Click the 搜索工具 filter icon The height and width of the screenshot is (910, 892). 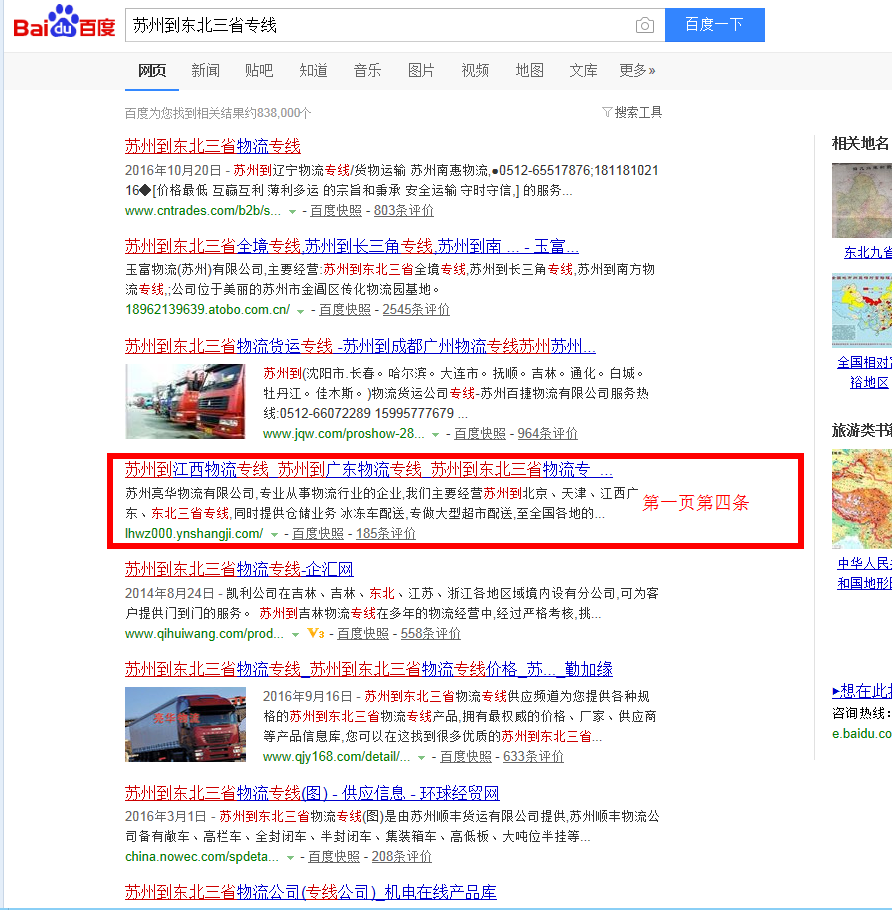click(x=606, y=112)
